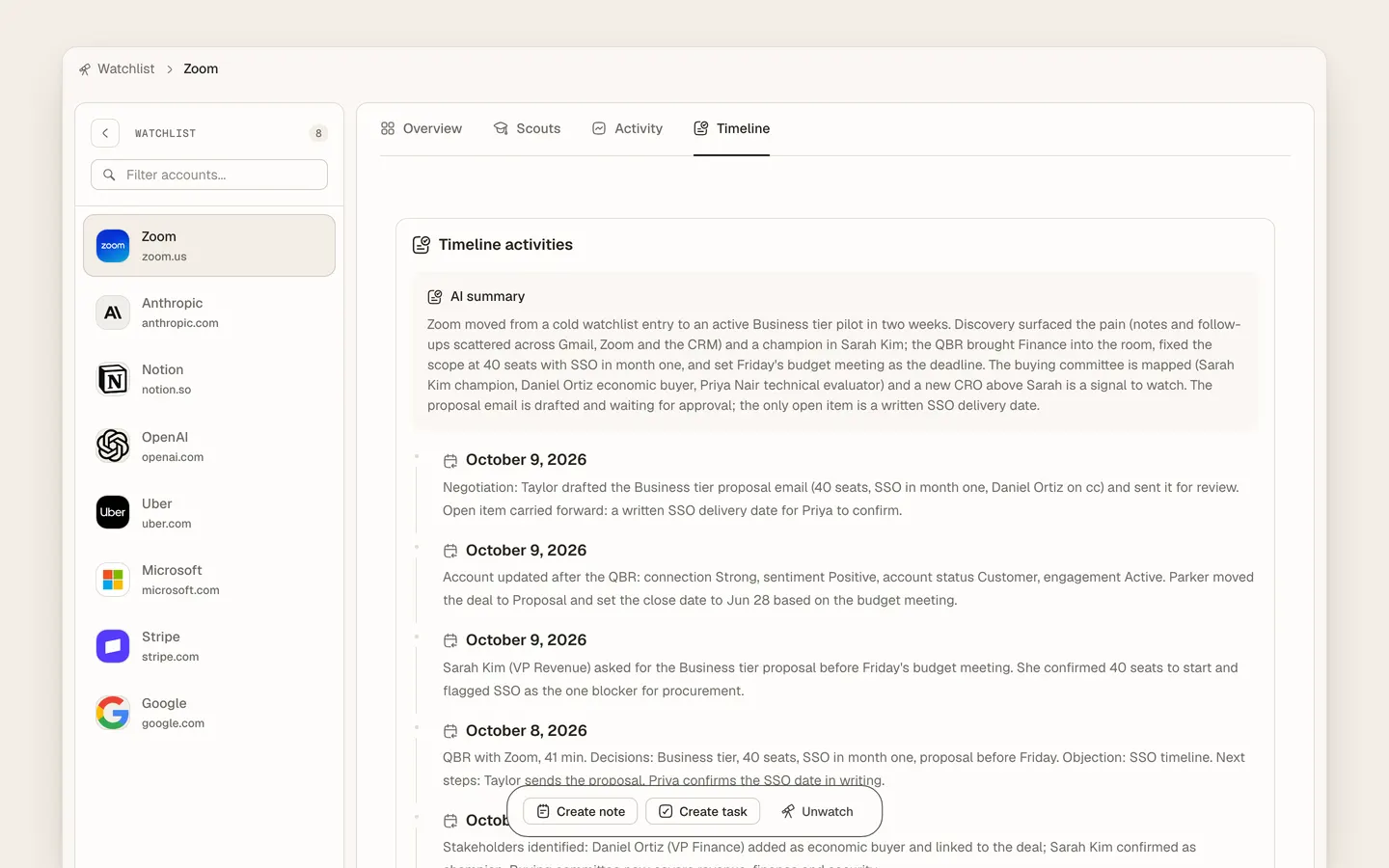Click the Create note button
Image resolution: width=1389 pixels, height=868 pixels.
click(x=581, y=811)
